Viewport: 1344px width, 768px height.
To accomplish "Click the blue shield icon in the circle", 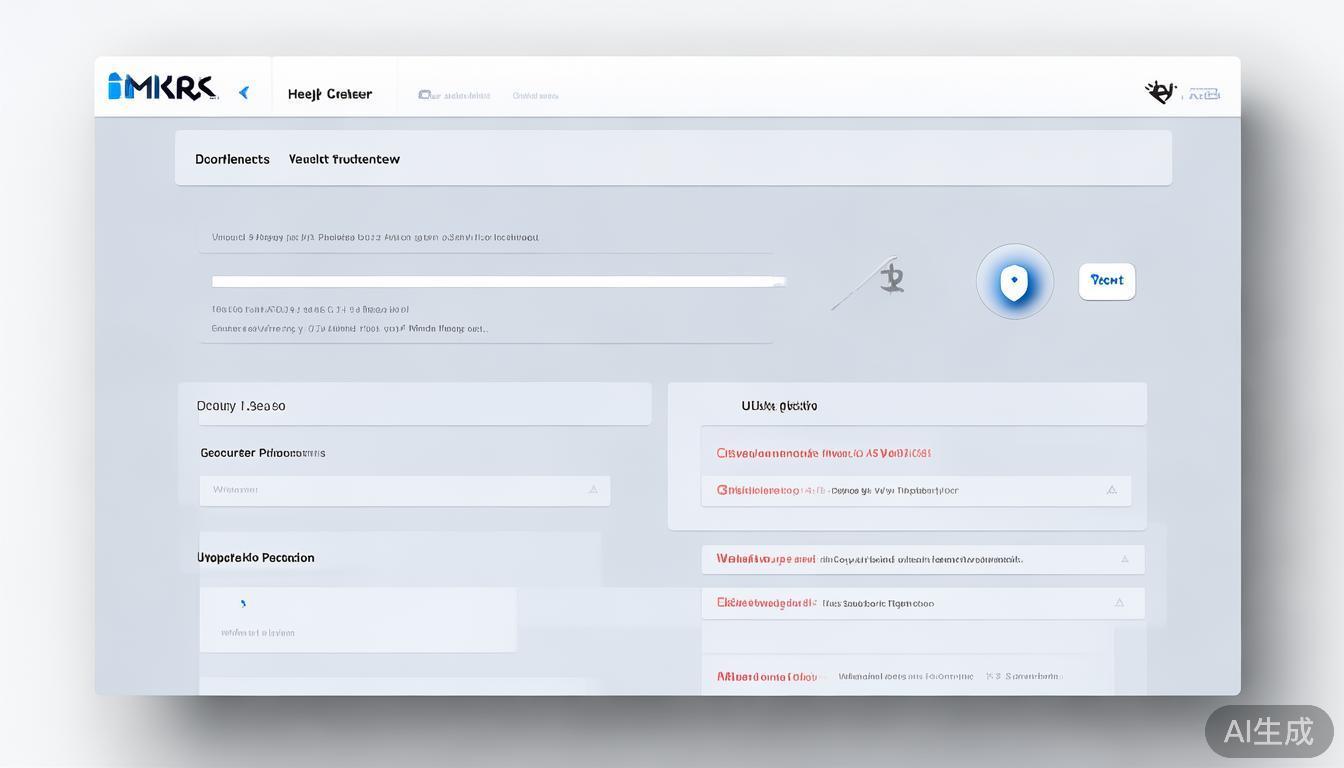I will (1014, 282).
